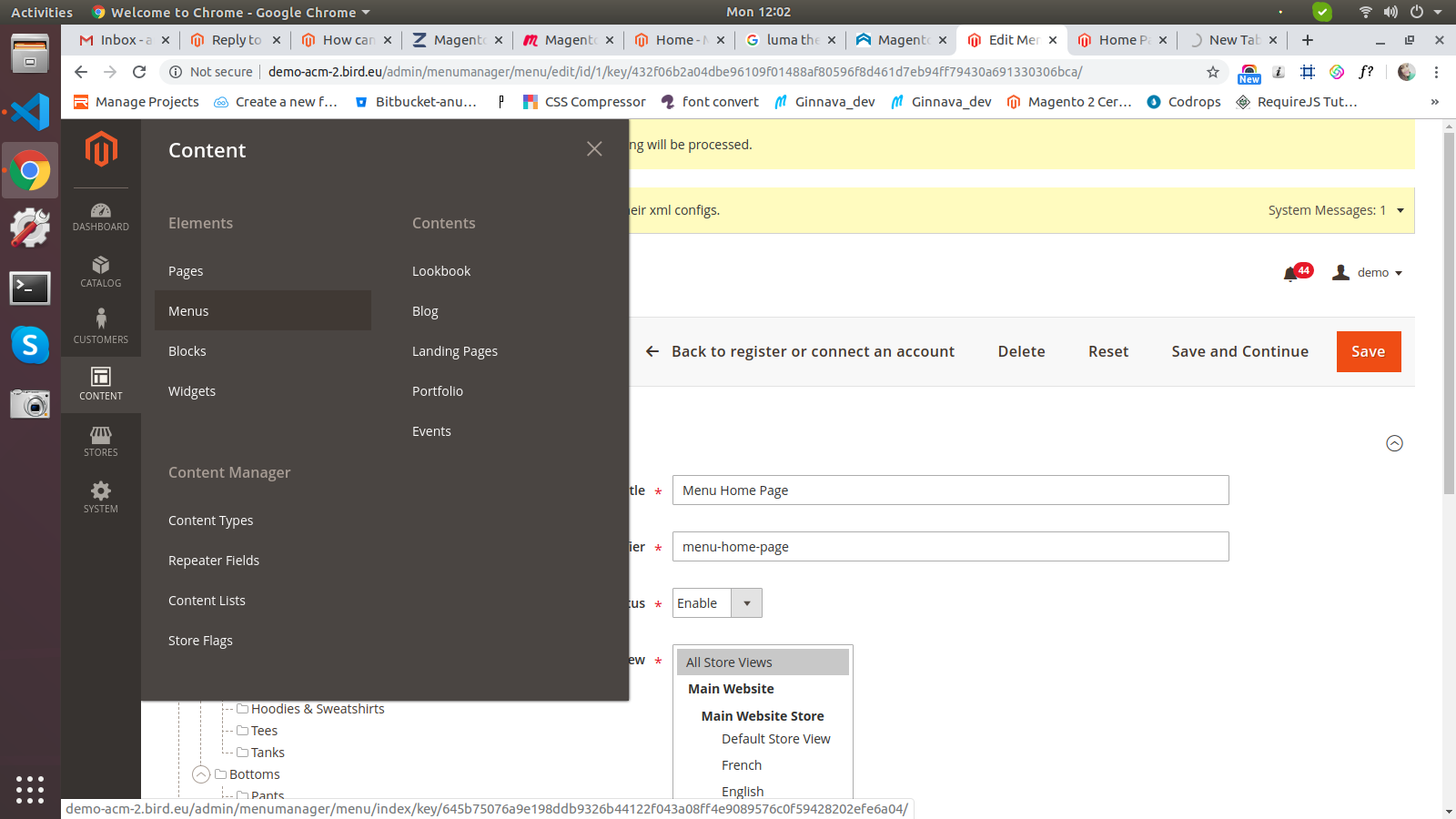1456x819 pixels.
Task: Click Save and Continue
Action: 1239,351
